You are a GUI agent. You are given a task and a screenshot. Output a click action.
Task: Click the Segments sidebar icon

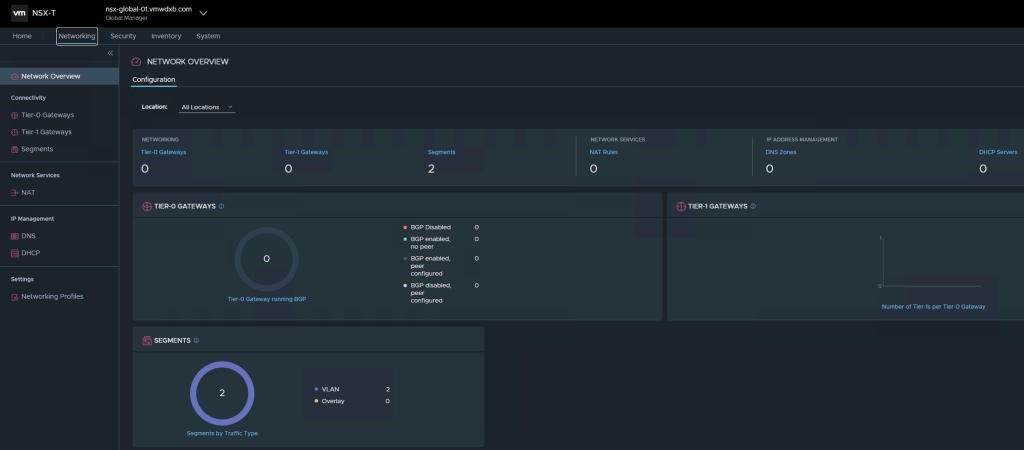pos(14,149)
